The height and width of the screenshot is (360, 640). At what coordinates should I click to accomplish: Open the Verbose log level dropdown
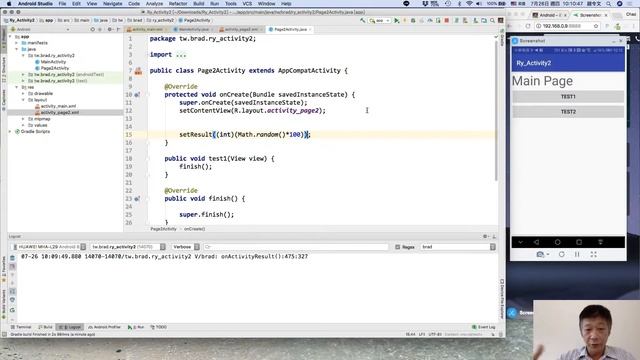click(x=185, y=247)
